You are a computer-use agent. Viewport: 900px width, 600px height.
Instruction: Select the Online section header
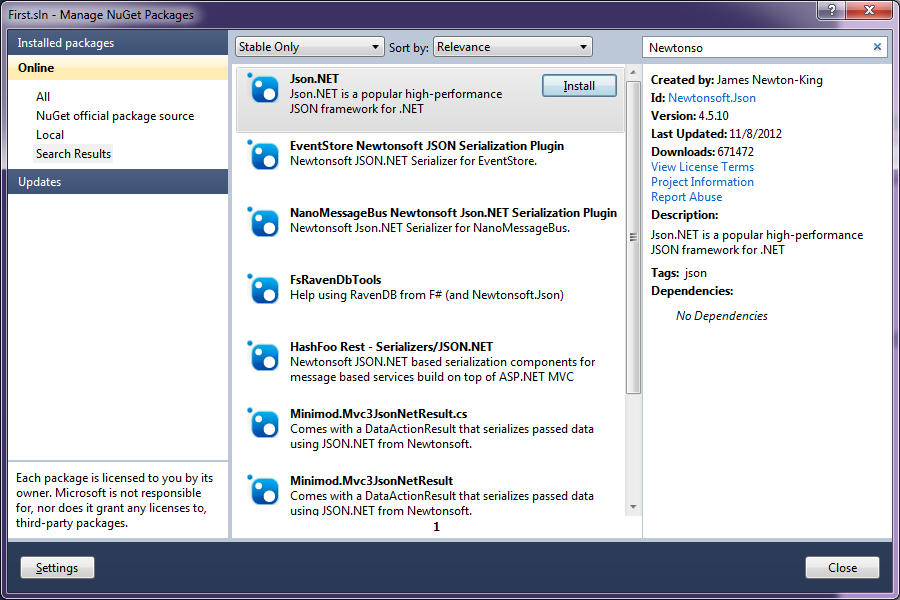pos(118,68)
